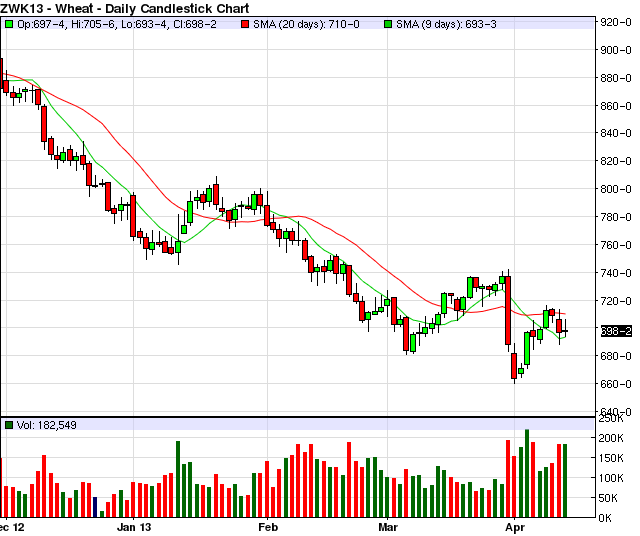Click the '760-0' price axis label
This screenshot has height=536, width=640.
click(616, 245)
